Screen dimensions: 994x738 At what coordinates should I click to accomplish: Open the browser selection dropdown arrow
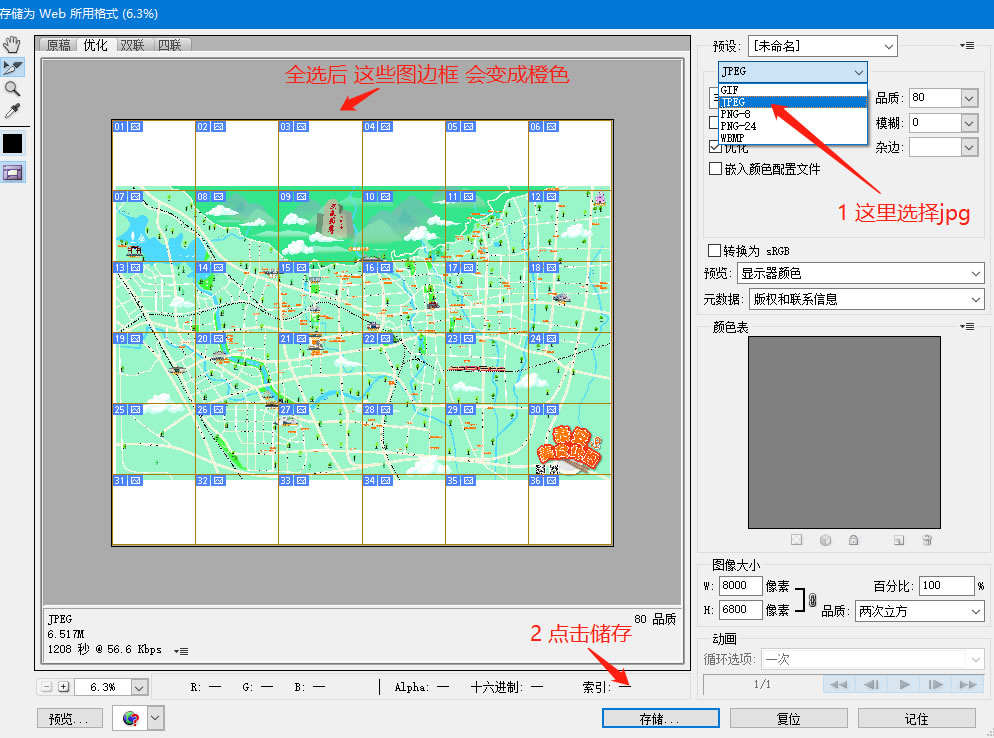point(155,718)
